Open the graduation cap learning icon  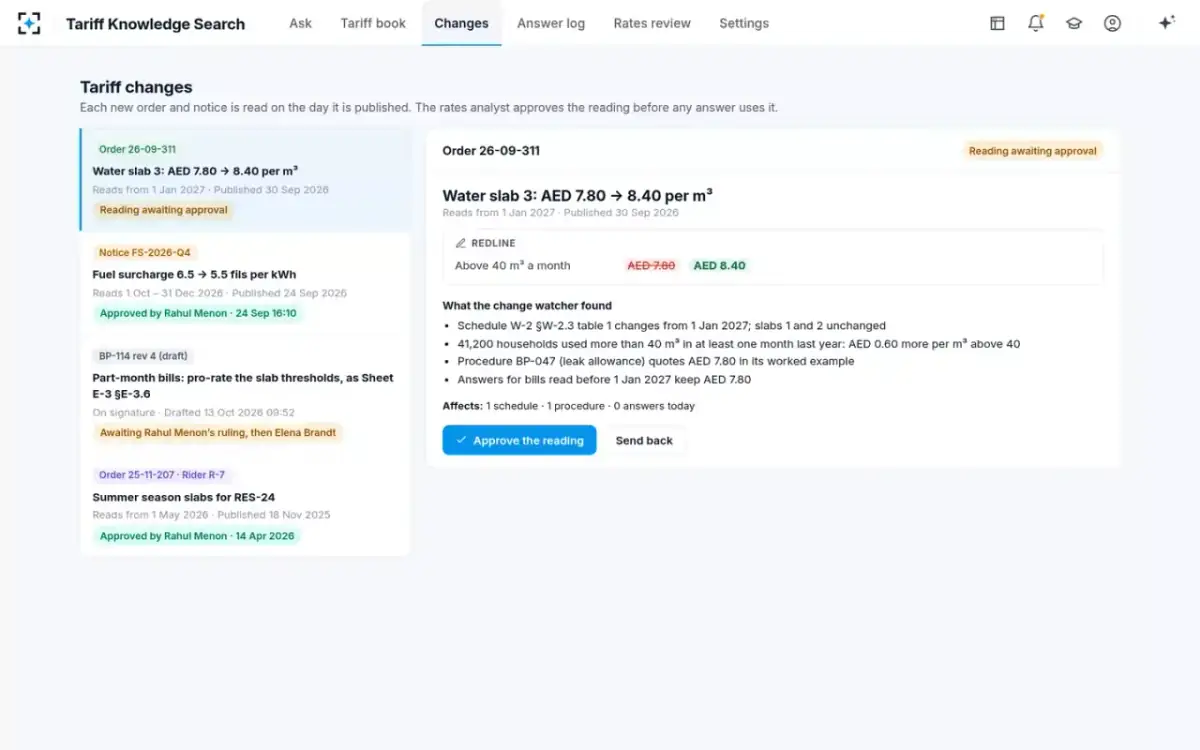[1074, 23]
